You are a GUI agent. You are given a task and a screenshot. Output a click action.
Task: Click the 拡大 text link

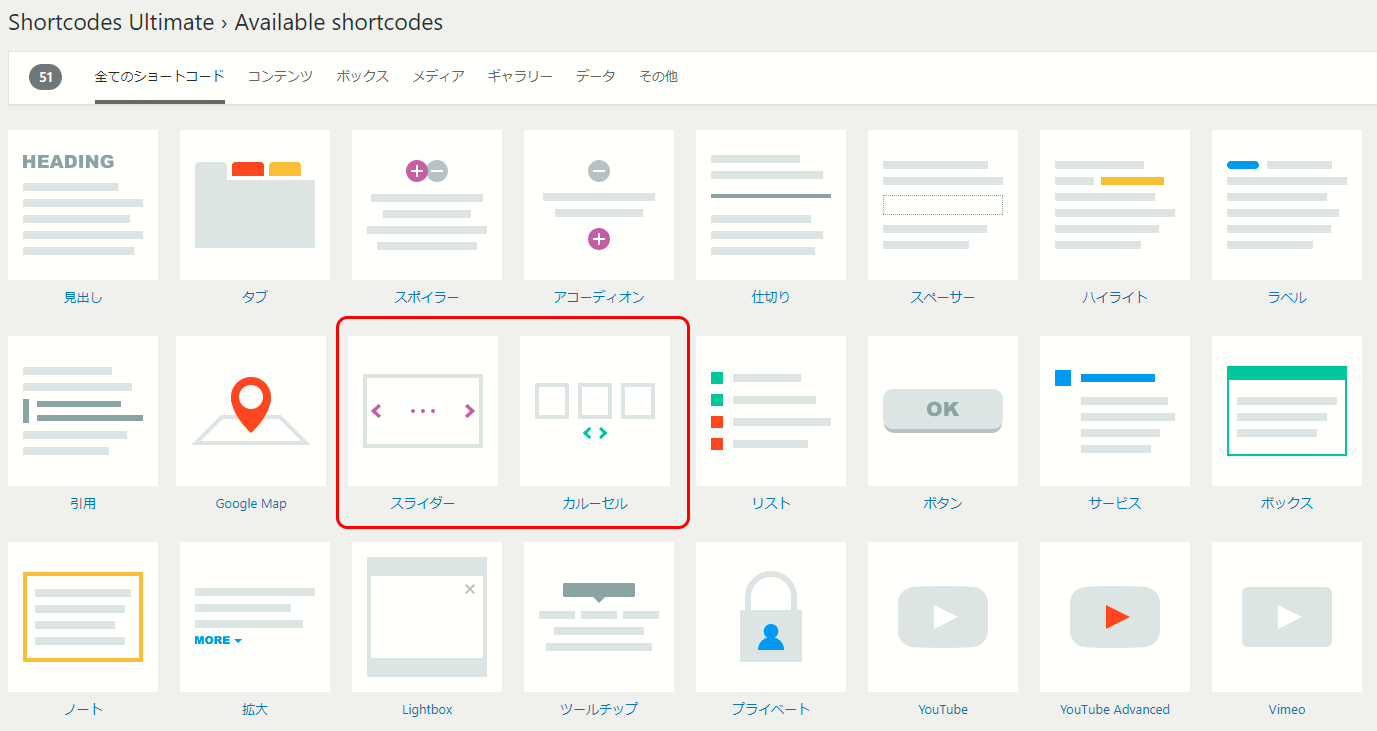click(x=255, y=709)
